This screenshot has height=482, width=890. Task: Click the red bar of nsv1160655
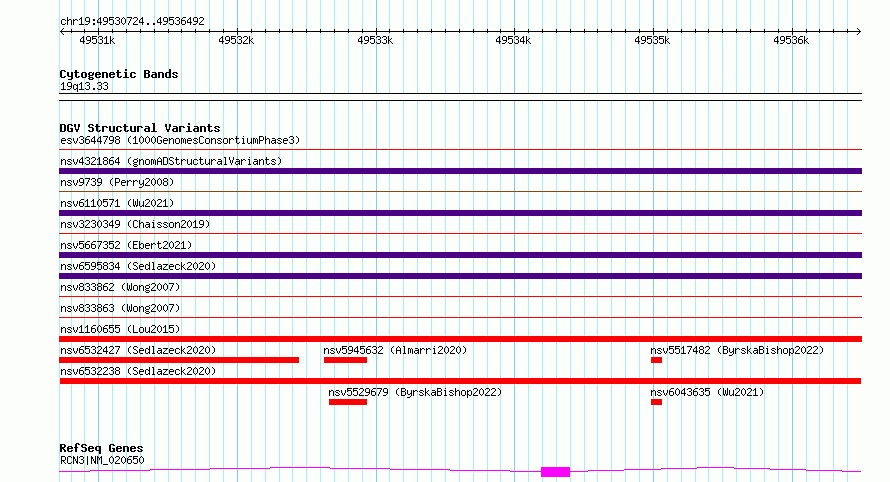tap(460, 339)
